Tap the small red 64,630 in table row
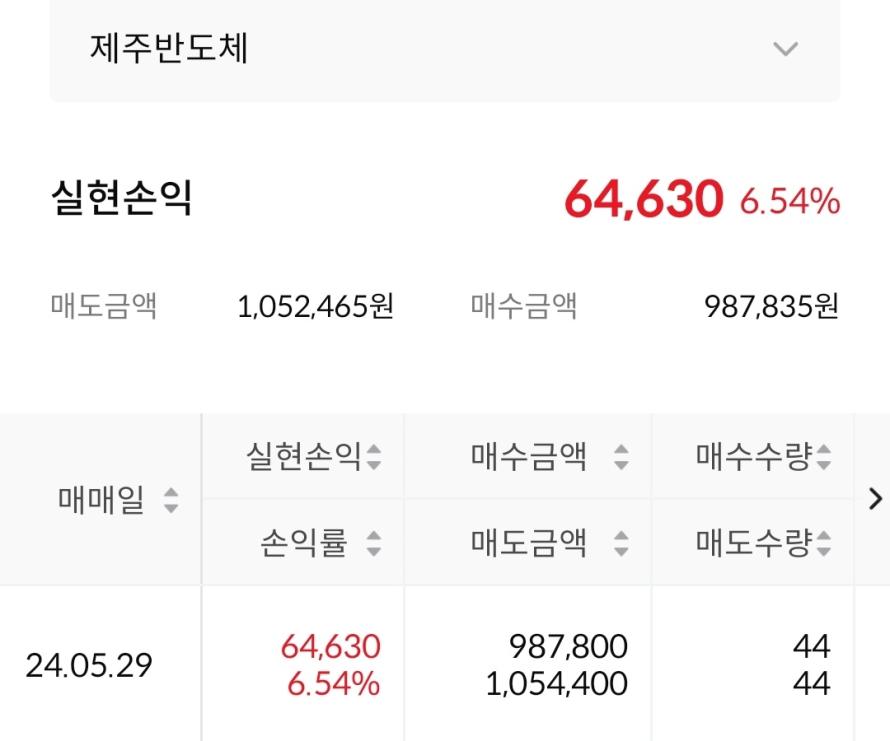Screen dimensions: 890x741 pyautogui.click(x=331, y=647)
